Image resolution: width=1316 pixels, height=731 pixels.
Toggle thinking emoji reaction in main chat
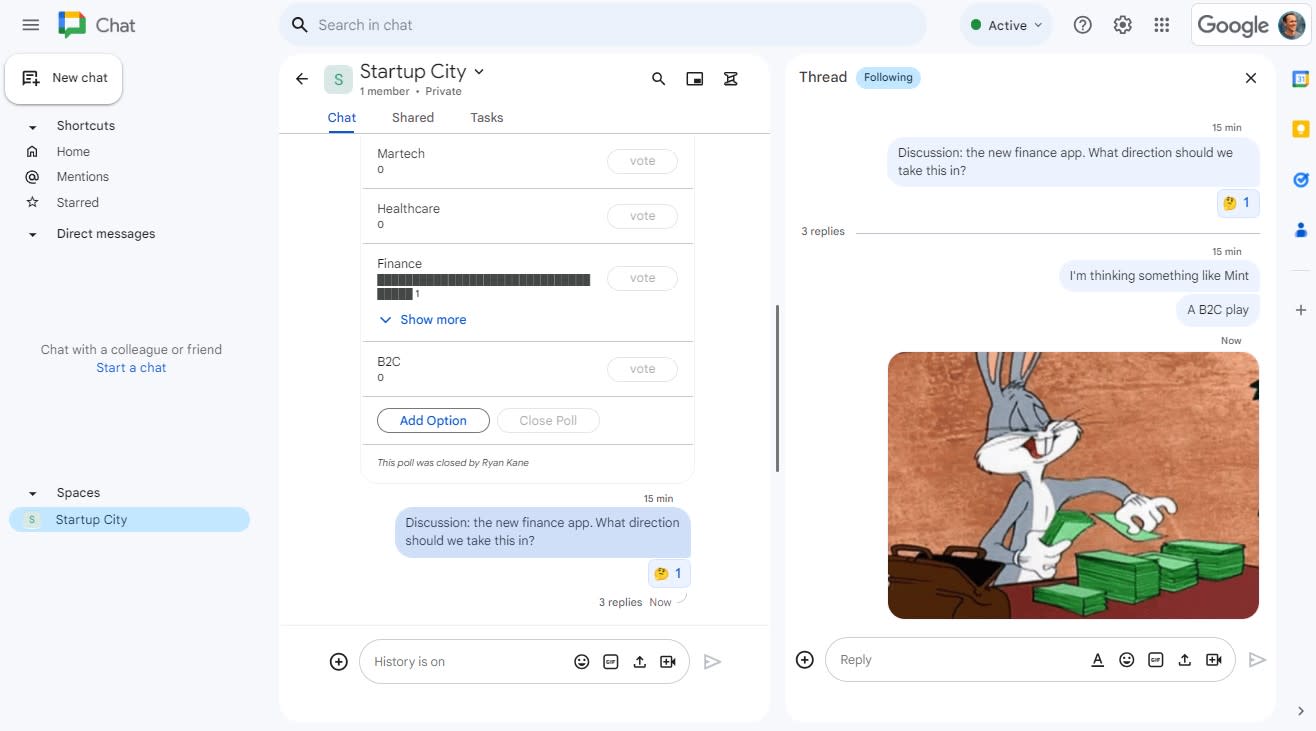coord(668,573)
